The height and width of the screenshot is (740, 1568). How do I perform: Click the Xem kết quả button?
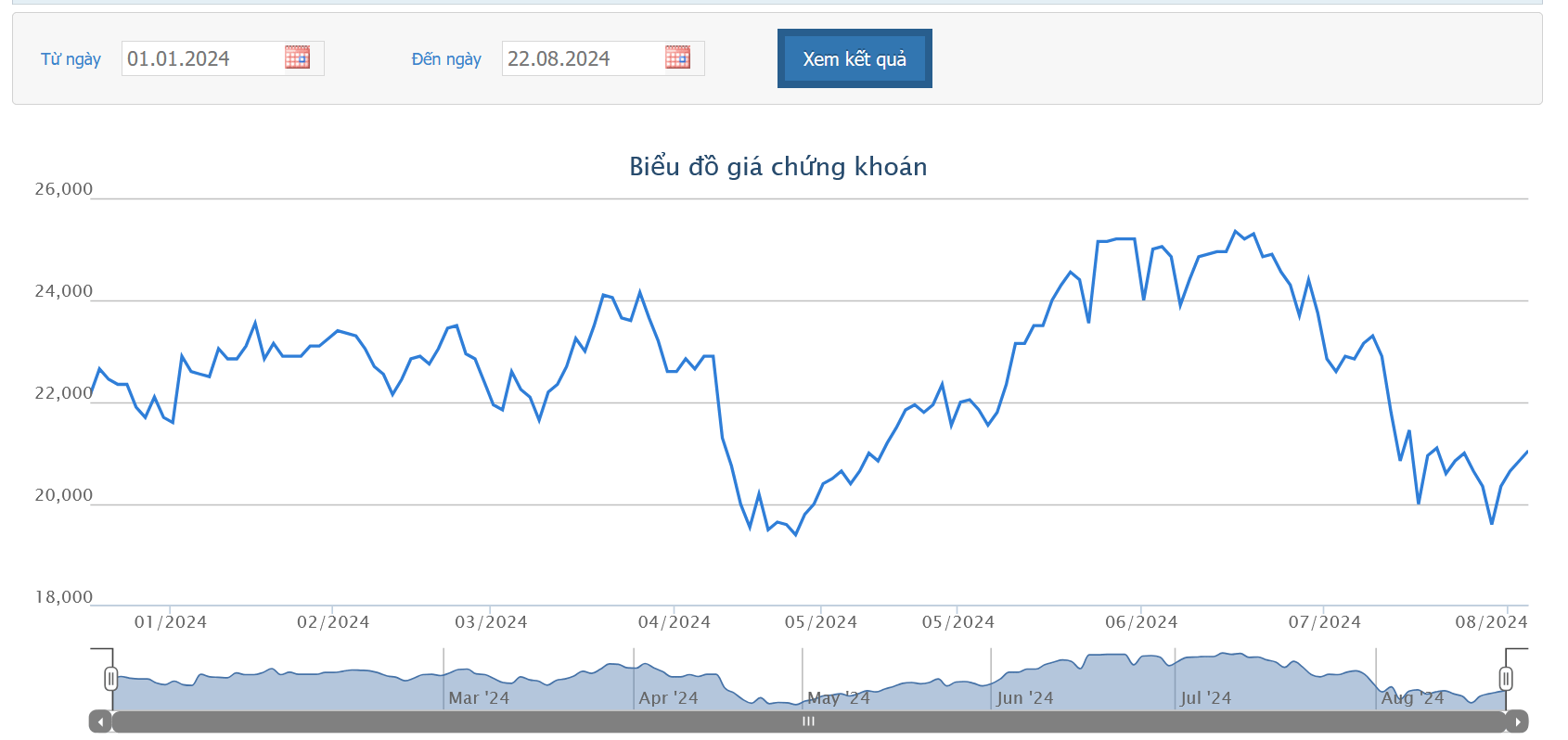855,58
